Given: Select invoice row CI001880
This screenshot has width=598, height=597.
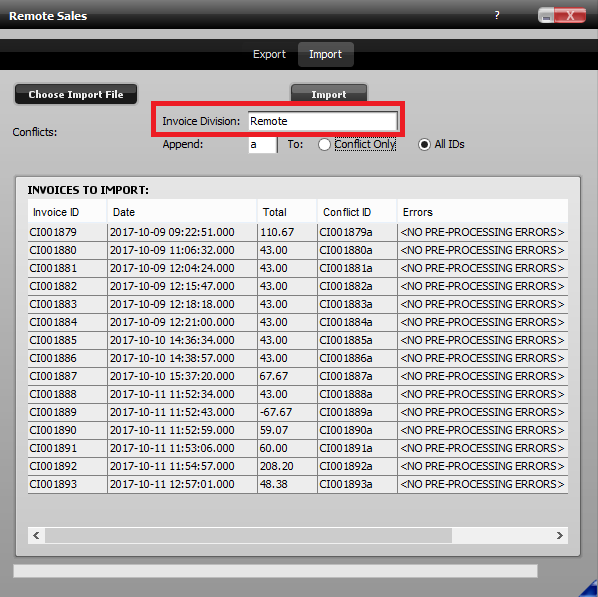Looking at the screenshot, I should [298, 250].
